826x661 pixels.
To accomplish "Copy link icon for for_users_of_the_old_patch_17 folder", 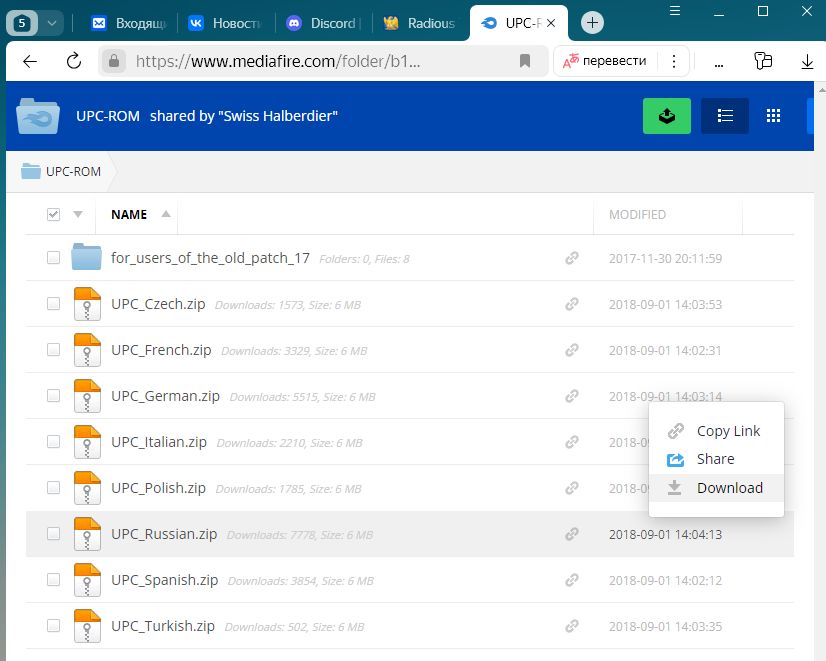I will [x=572, y=258].
